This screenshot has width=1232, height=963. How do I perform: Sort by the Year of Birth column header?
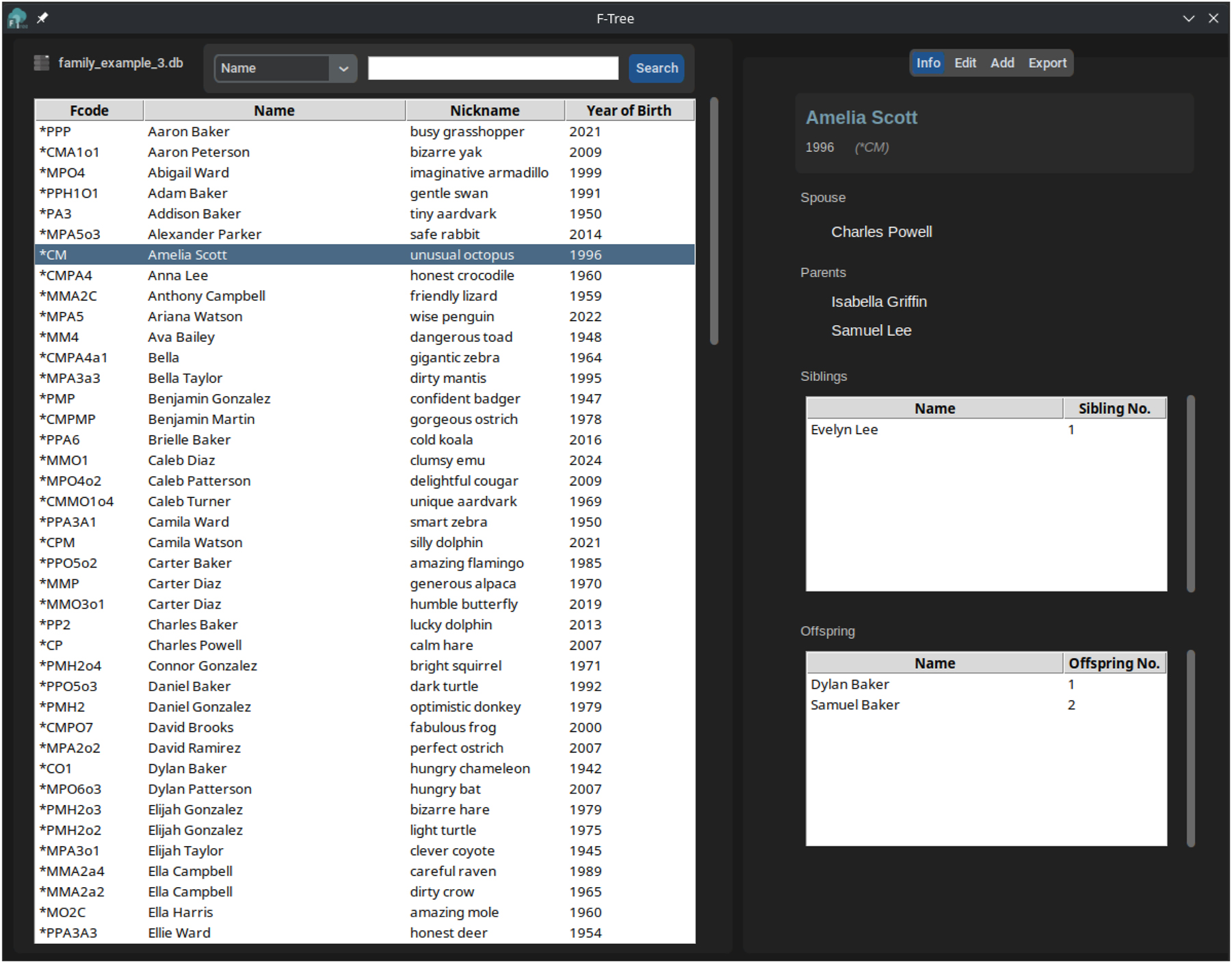coord(629,109)
